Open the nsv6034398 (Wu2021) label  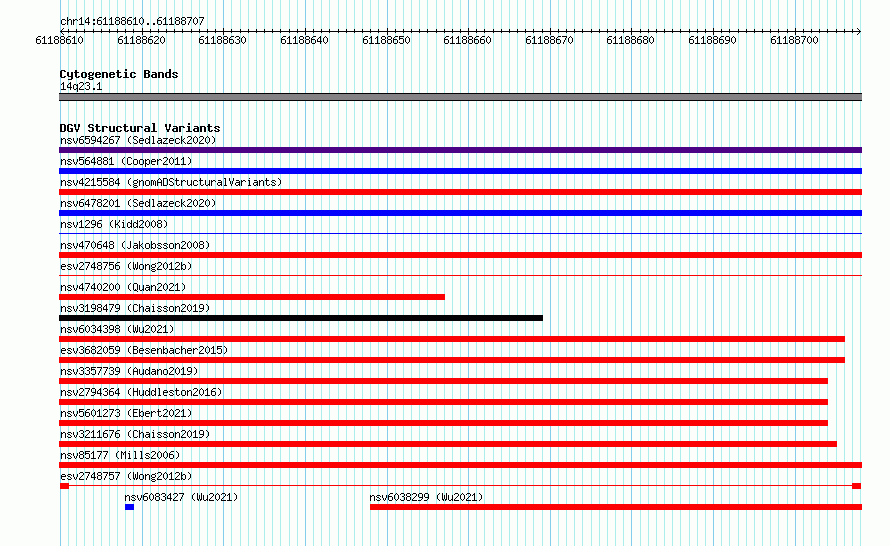click(117, 329)
